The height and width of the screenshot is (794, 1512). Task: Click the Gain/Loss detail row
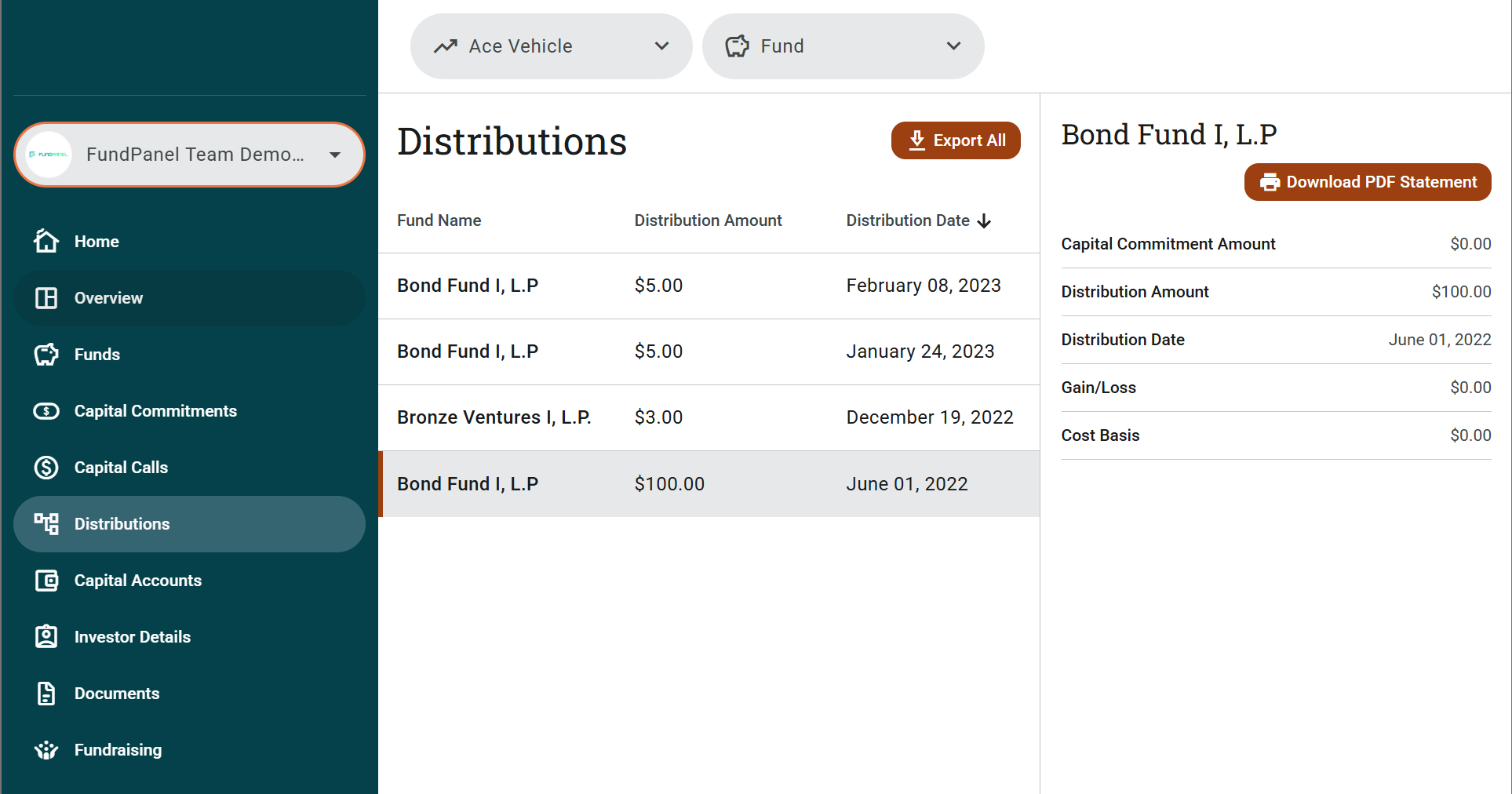pyautogui.click(x=1276, y=388)
